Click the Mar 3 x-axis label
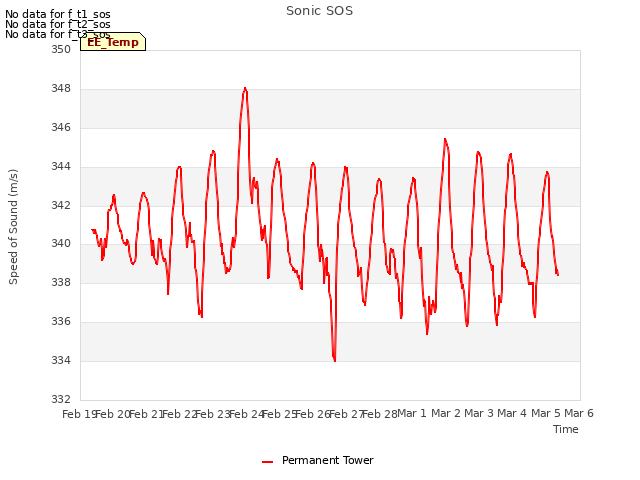 [x=479, y=413]
